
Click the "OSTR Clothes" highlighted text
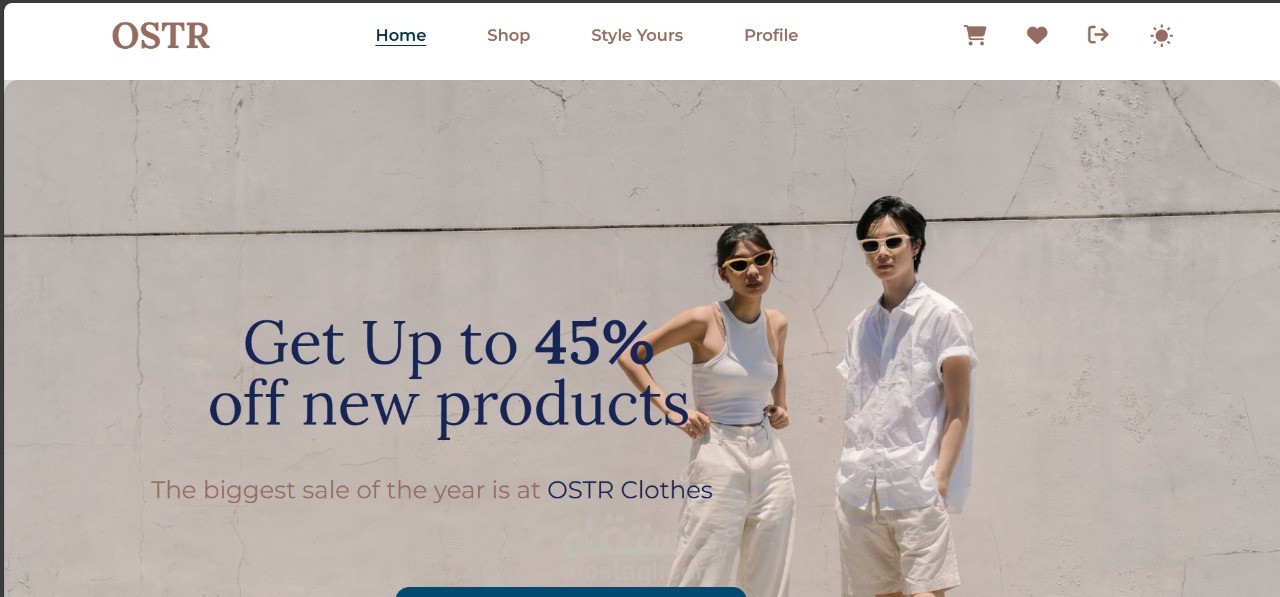click(630, 490)
